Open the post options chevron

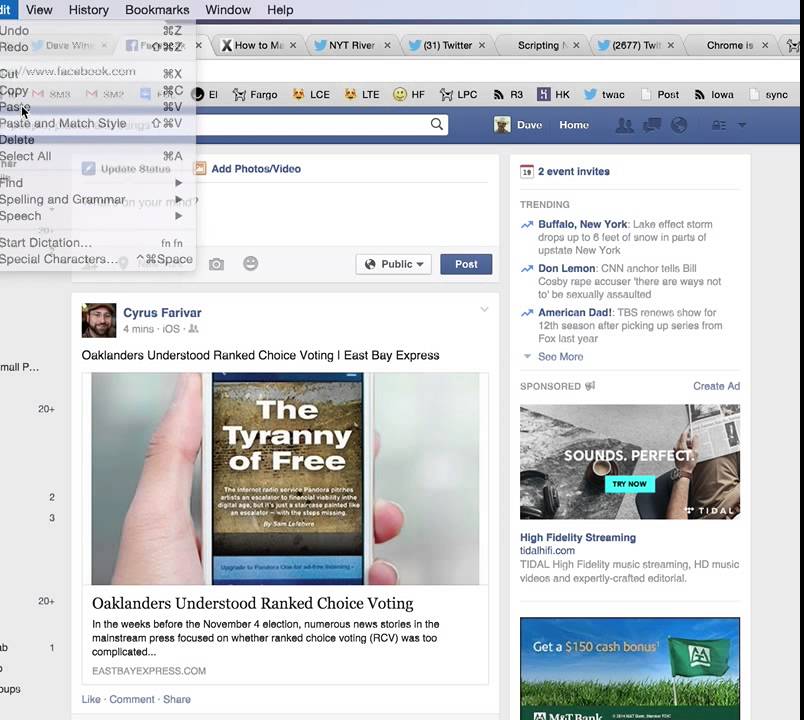(x=484, y=309)
